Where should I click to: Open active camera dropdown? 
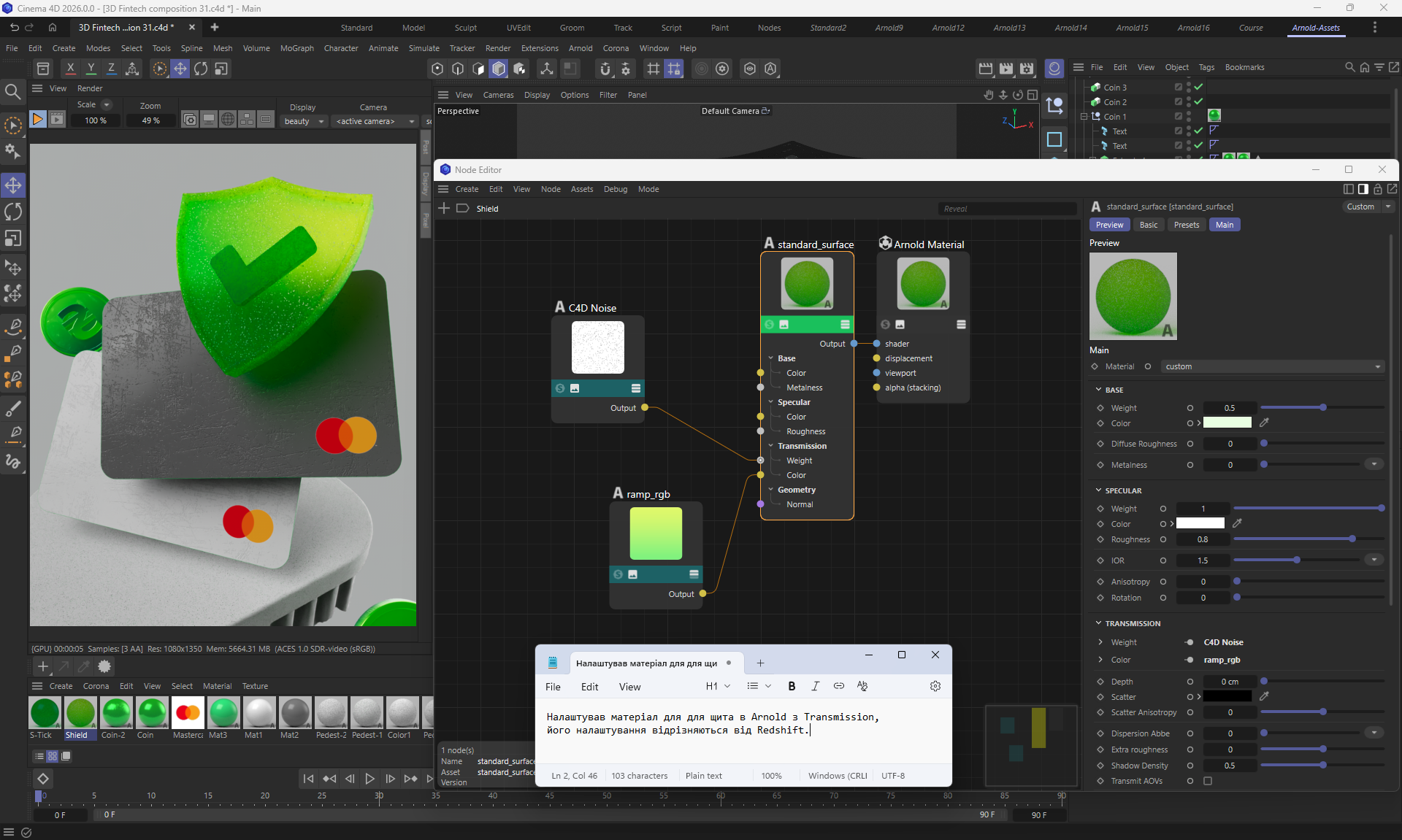point(375,121)
